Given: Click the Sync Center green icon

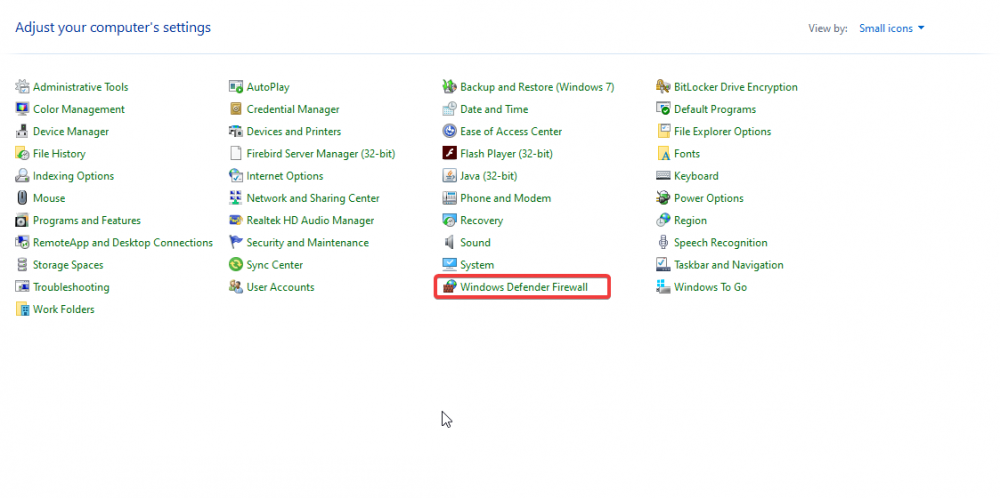Looking at the screenshot, I should point(236,265).
